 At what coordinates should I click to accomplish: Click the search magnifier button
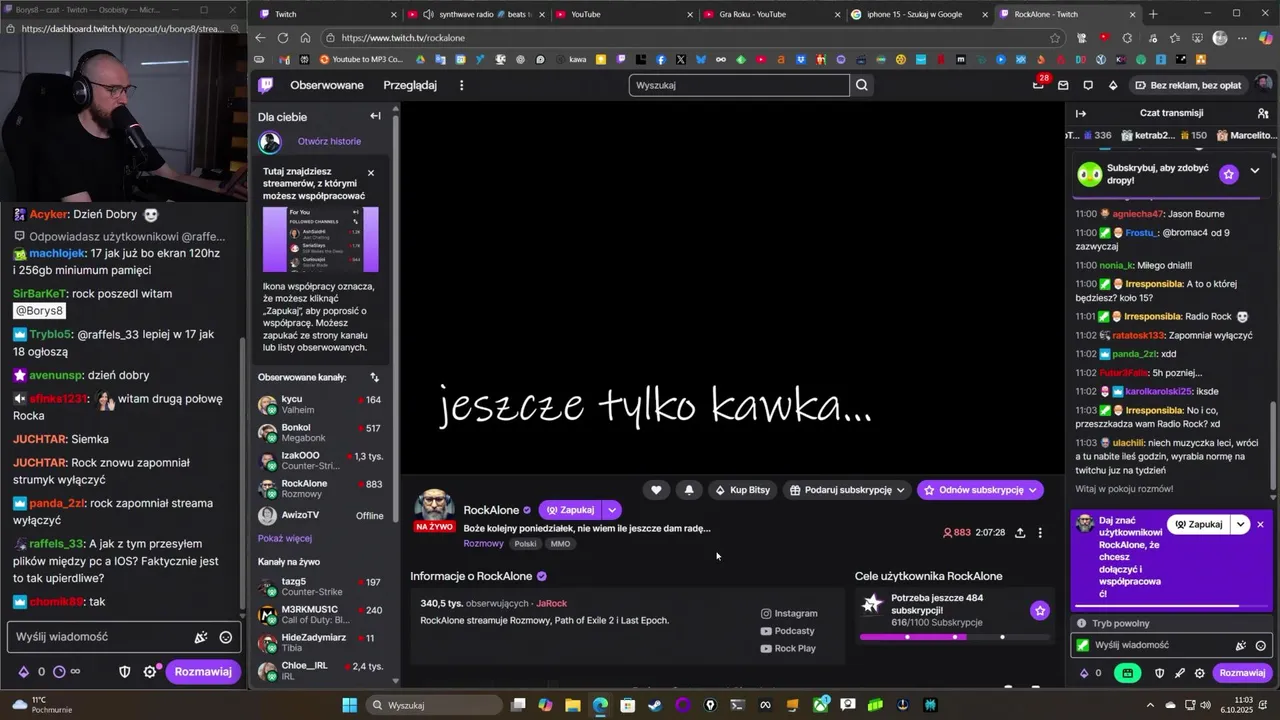point(862,85)
